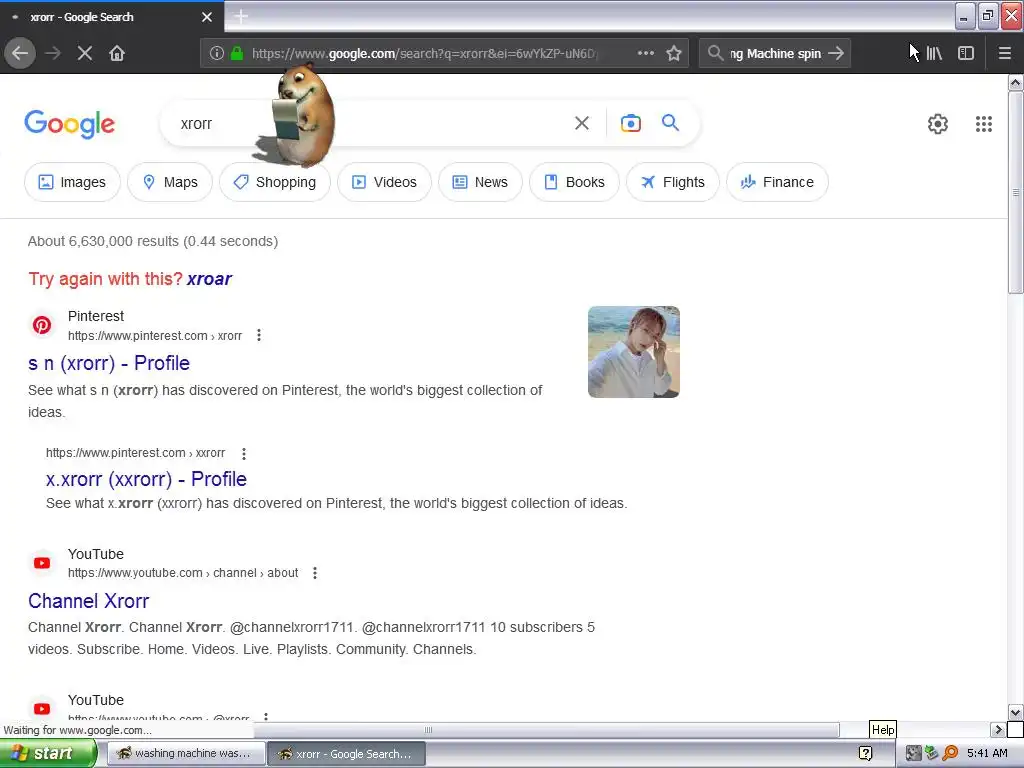Click the vertical scrollbar down arrow
Viewport: 1024px width, 768px height.
pos(1016,712)
